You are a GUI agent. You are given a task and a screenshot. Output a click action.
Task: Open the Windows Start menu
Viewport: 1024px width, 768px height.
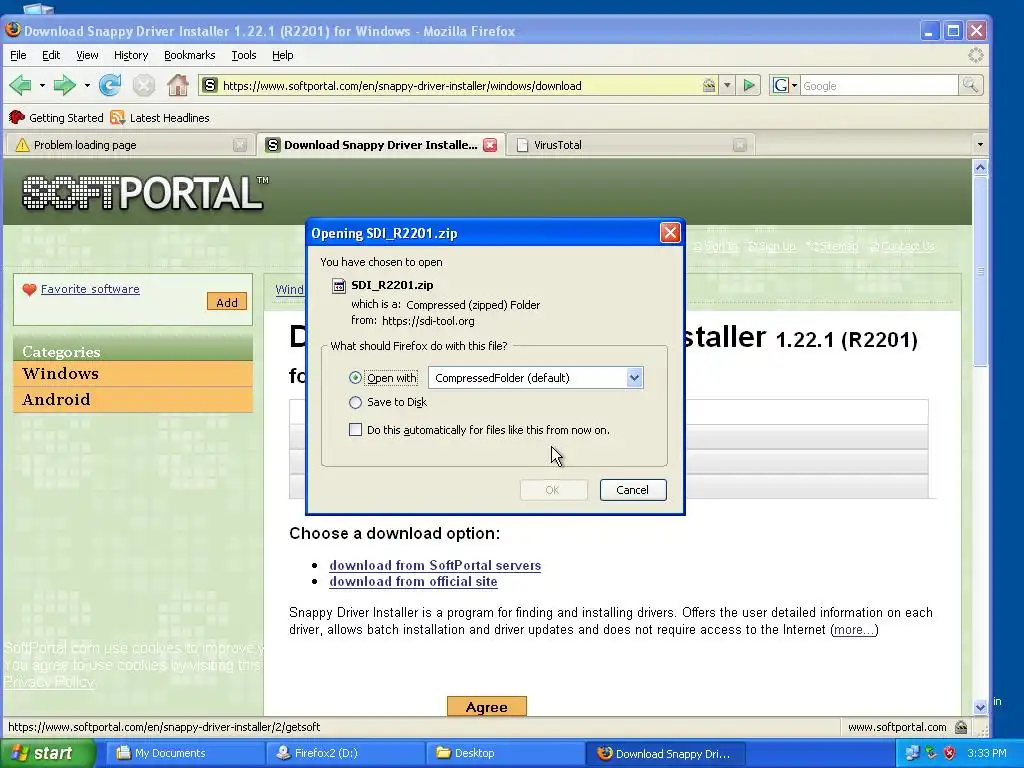tap(47, 753)
